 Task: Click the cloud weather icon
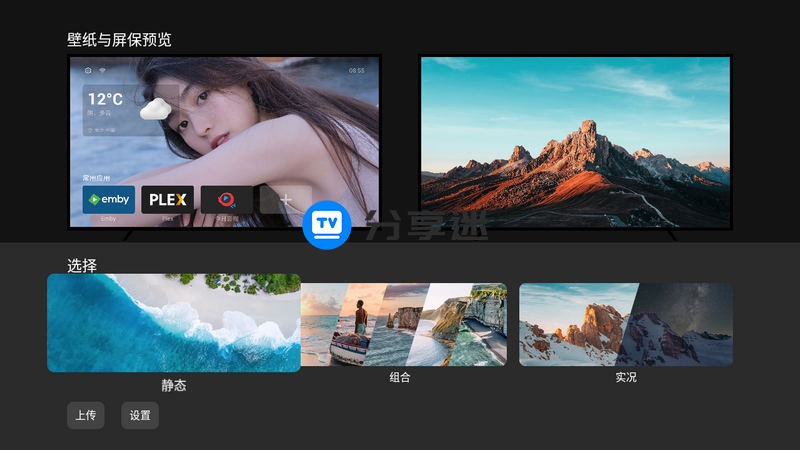point(154,108)
